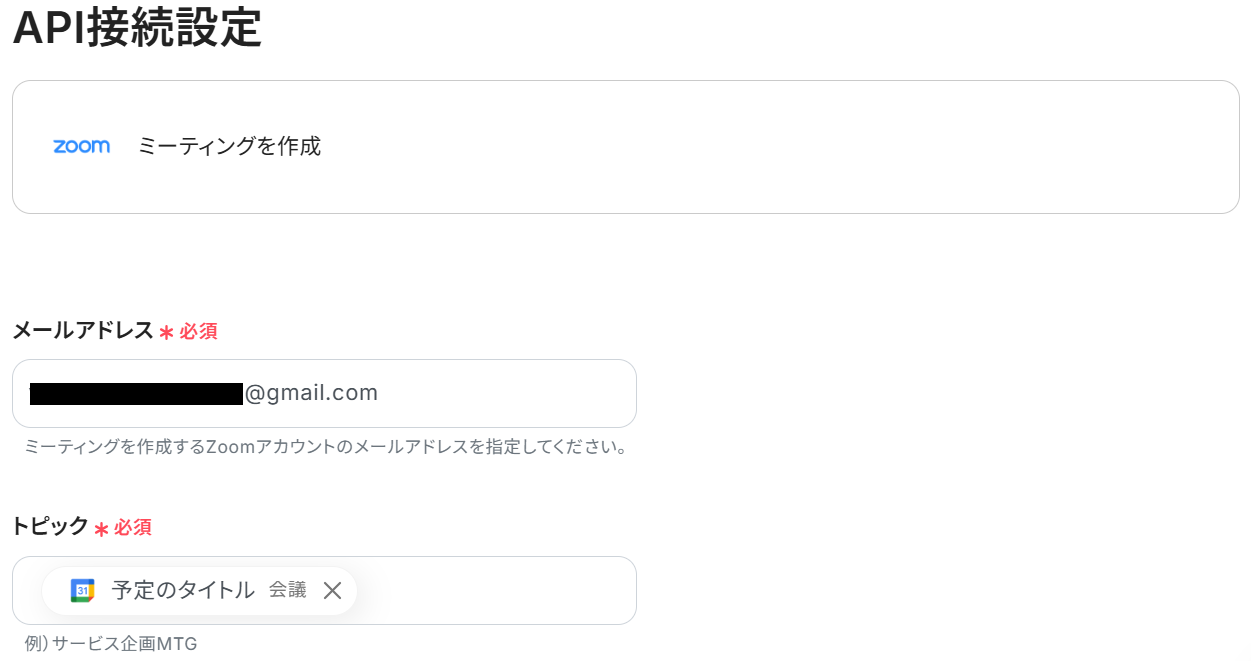Click the blank area of the Zoom action card

tap(780, 147)
